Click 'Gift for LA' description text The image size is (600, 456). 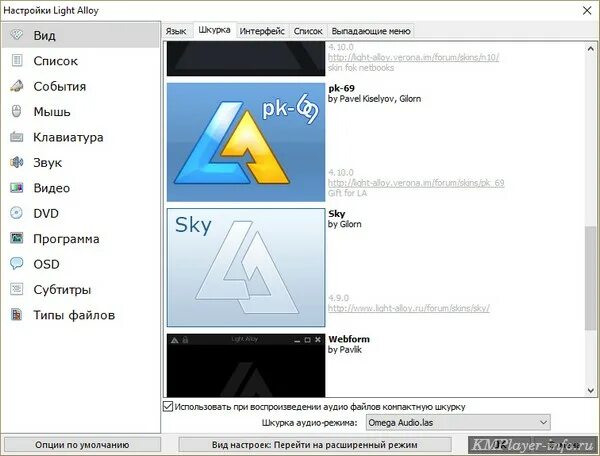(347, 193)
